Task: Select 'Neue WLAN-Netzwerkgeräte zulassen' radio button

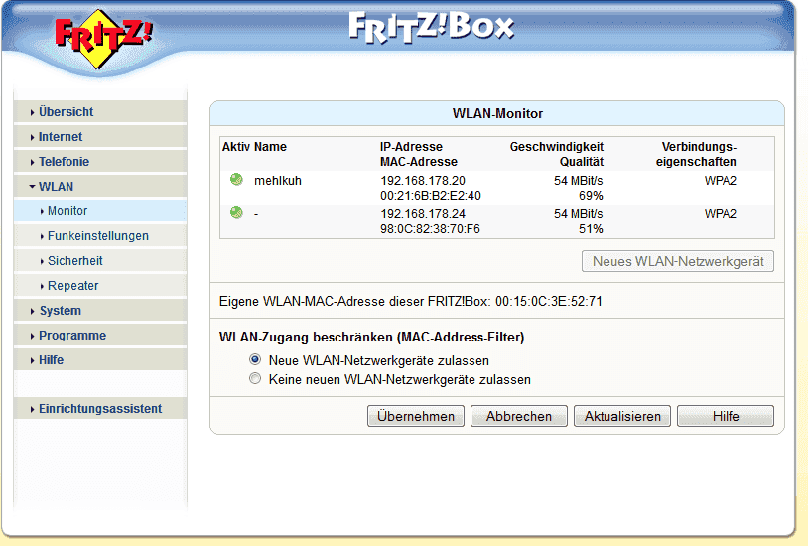Action: (255, 359)
